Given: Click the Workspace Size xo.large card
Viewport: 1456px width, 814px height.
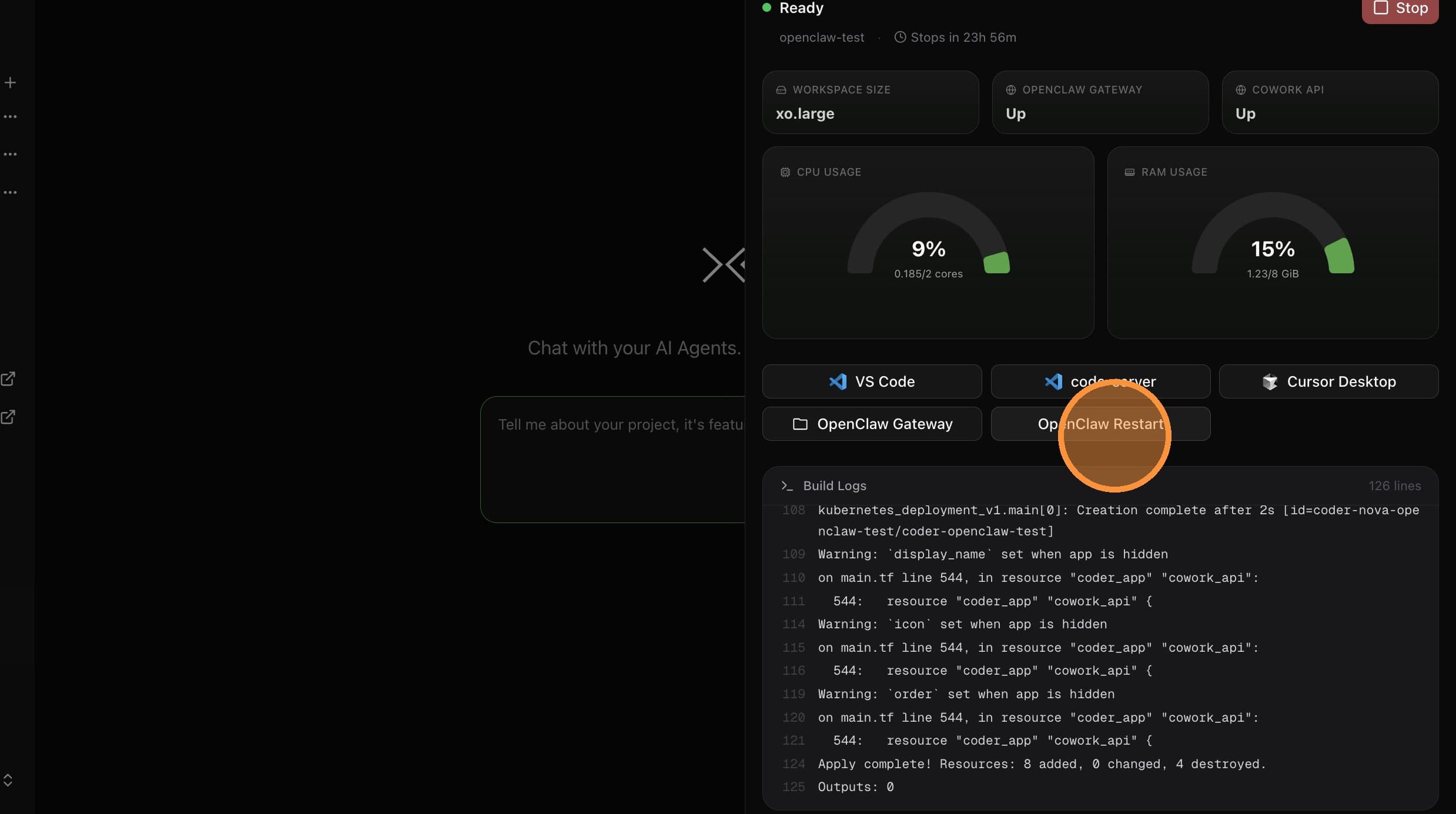Looking at the screenshot, I should pyautogui.click(x=870, y=102).
